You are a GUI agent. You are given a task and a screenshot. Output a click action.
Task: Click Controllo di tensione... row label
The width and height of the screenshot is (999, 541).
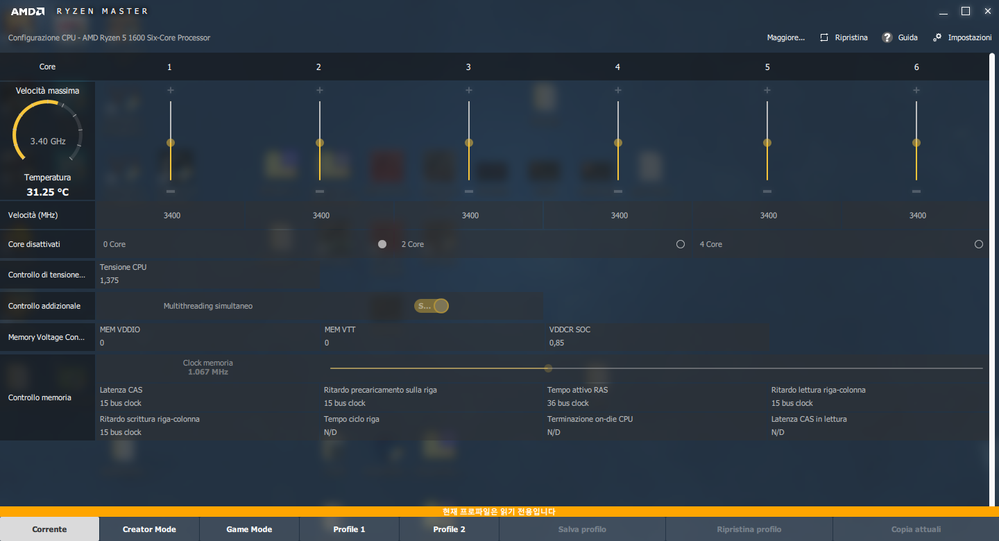click(46, 275)
